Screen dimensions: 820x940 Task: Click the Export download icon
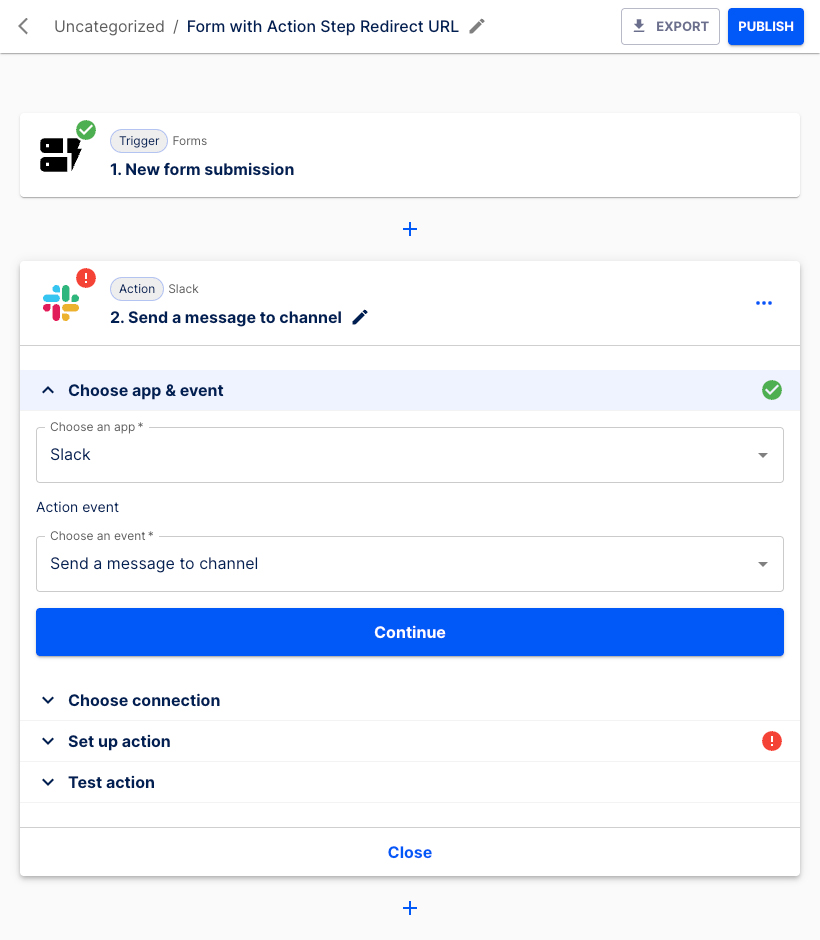pyautogui.click(x=637, y=26)
